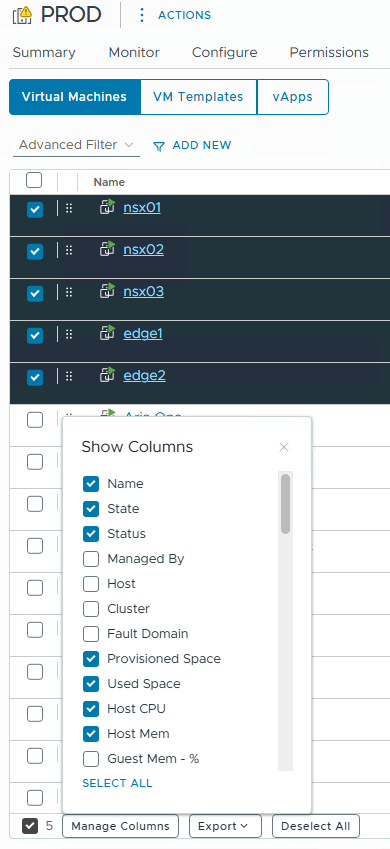Uncheck the Provisioned Space column
This screenshot has width=390, height=849.
91,659
